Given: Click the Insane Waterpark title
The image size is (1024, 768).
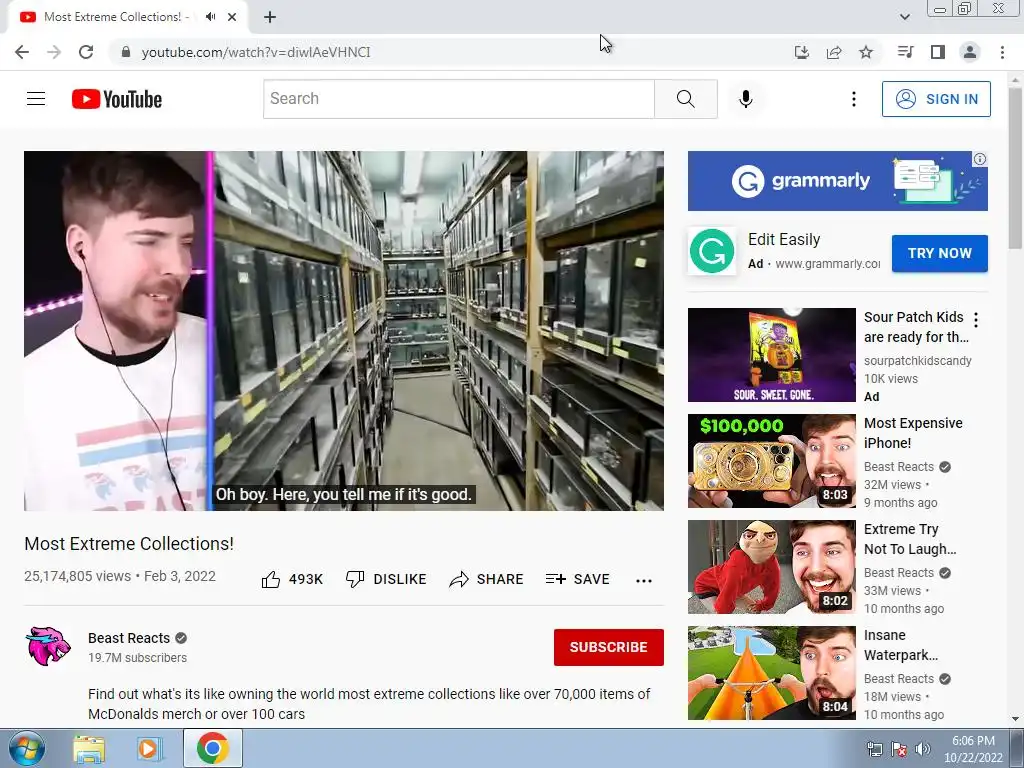Looking at the screenshot, I should 901,645.
